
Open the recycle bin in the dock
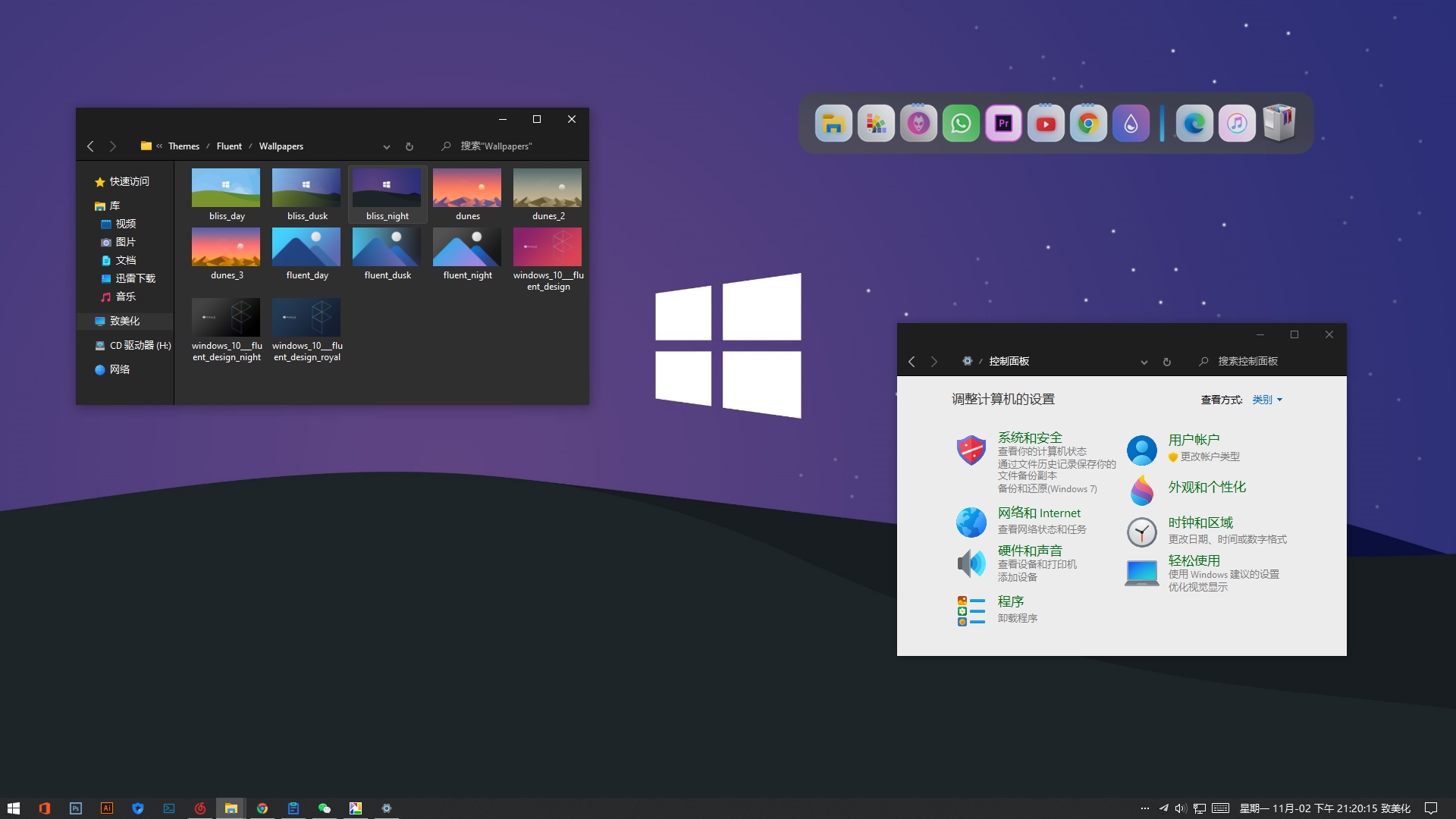point(1279,124)
